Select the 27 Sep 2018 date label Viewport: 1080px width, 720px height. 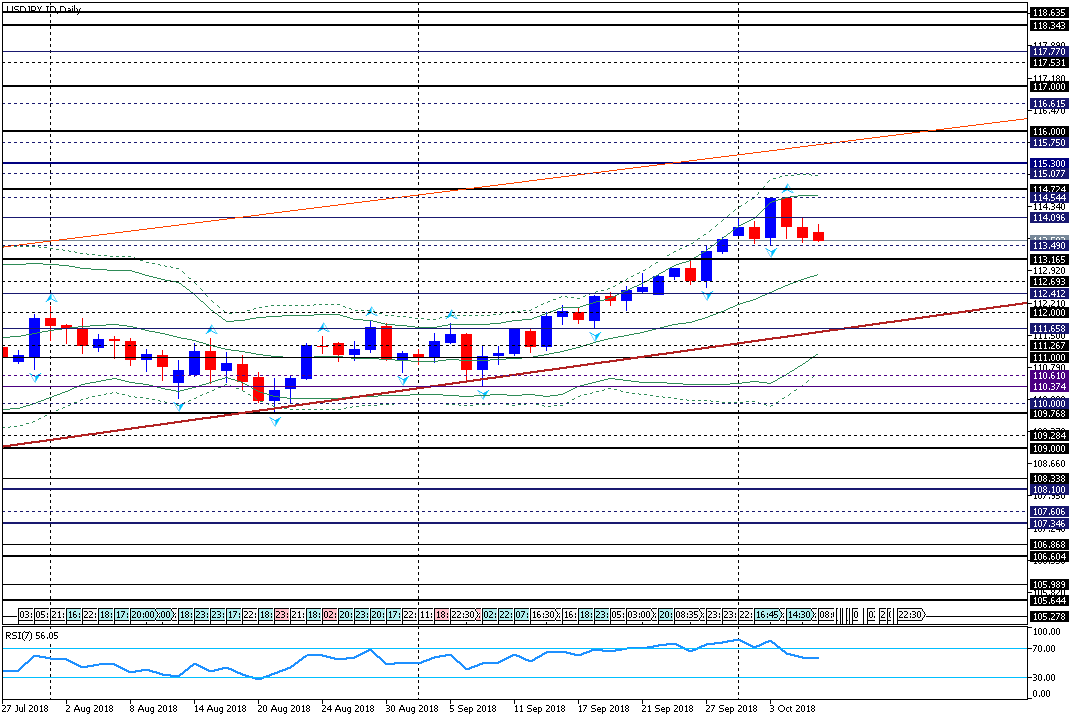coord(731,709)
